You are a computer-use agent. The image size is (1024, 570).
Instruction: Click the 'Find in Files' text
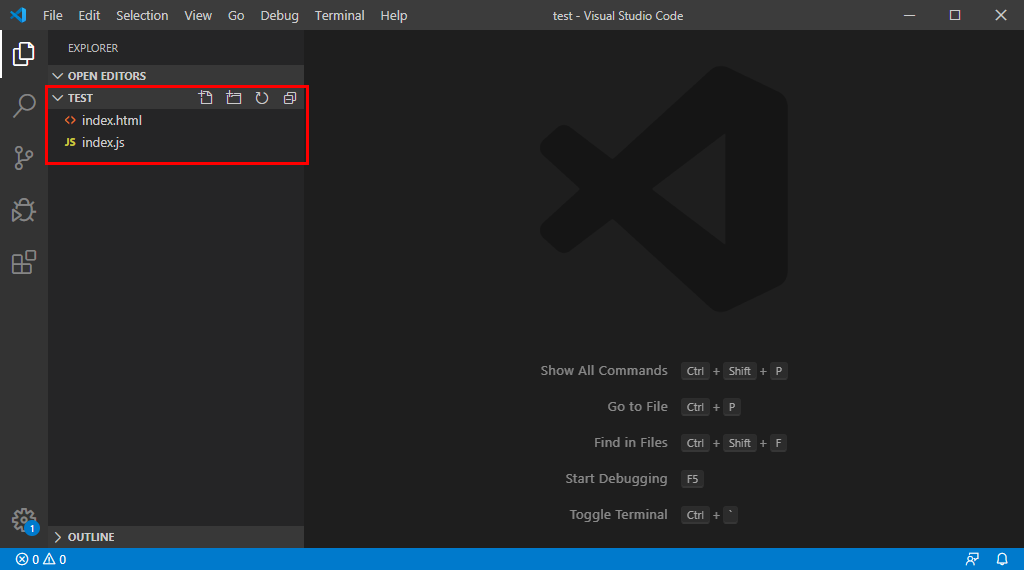[x=631, y=443]
